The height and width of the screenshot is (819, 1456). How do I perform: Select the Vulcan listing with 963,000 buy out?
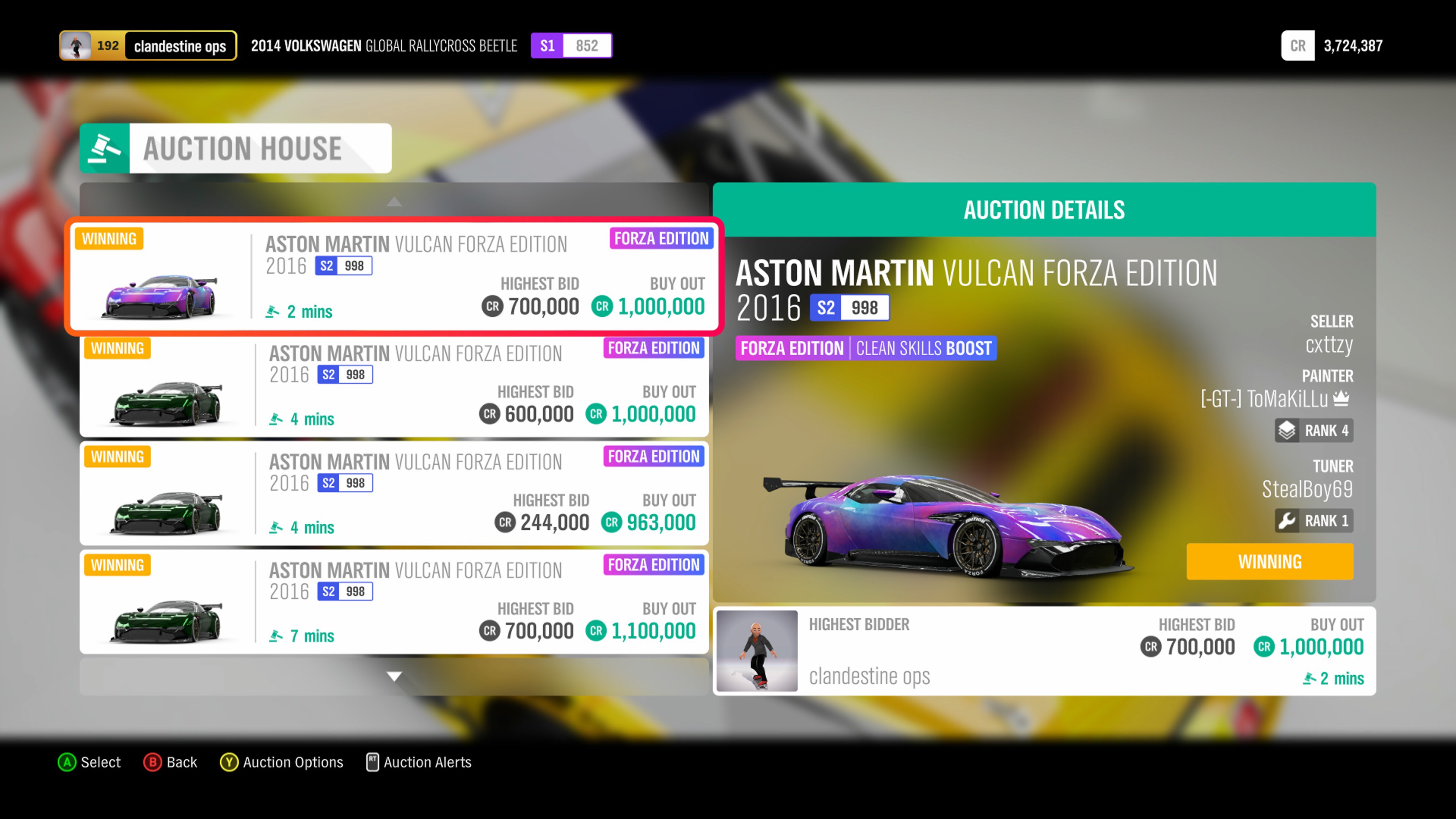point(394,493)
